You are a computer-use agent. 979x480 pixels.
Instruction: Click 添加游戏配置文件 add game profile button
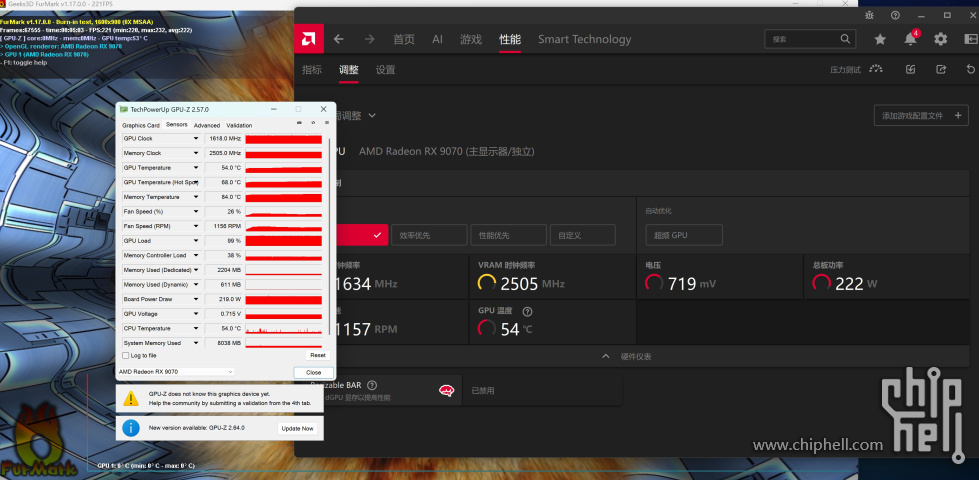[921, 115]
